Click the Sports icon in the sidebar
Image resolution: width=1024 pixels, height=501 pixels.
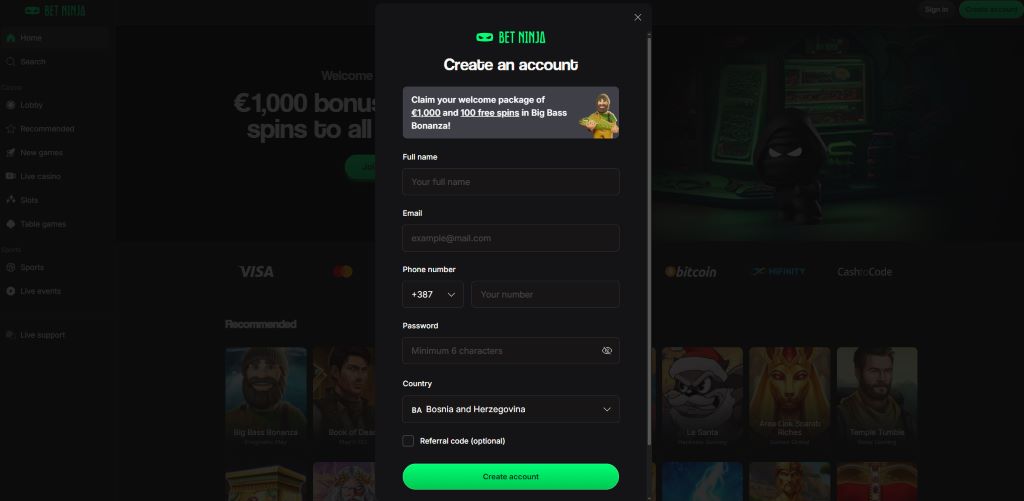[10, 267]
